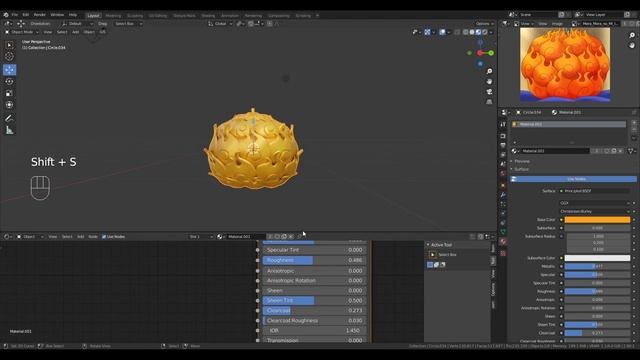This screenshot has width=640, height=360.
Task: Click the viewport pan hand icon
Action: click(x=489, y=82)
